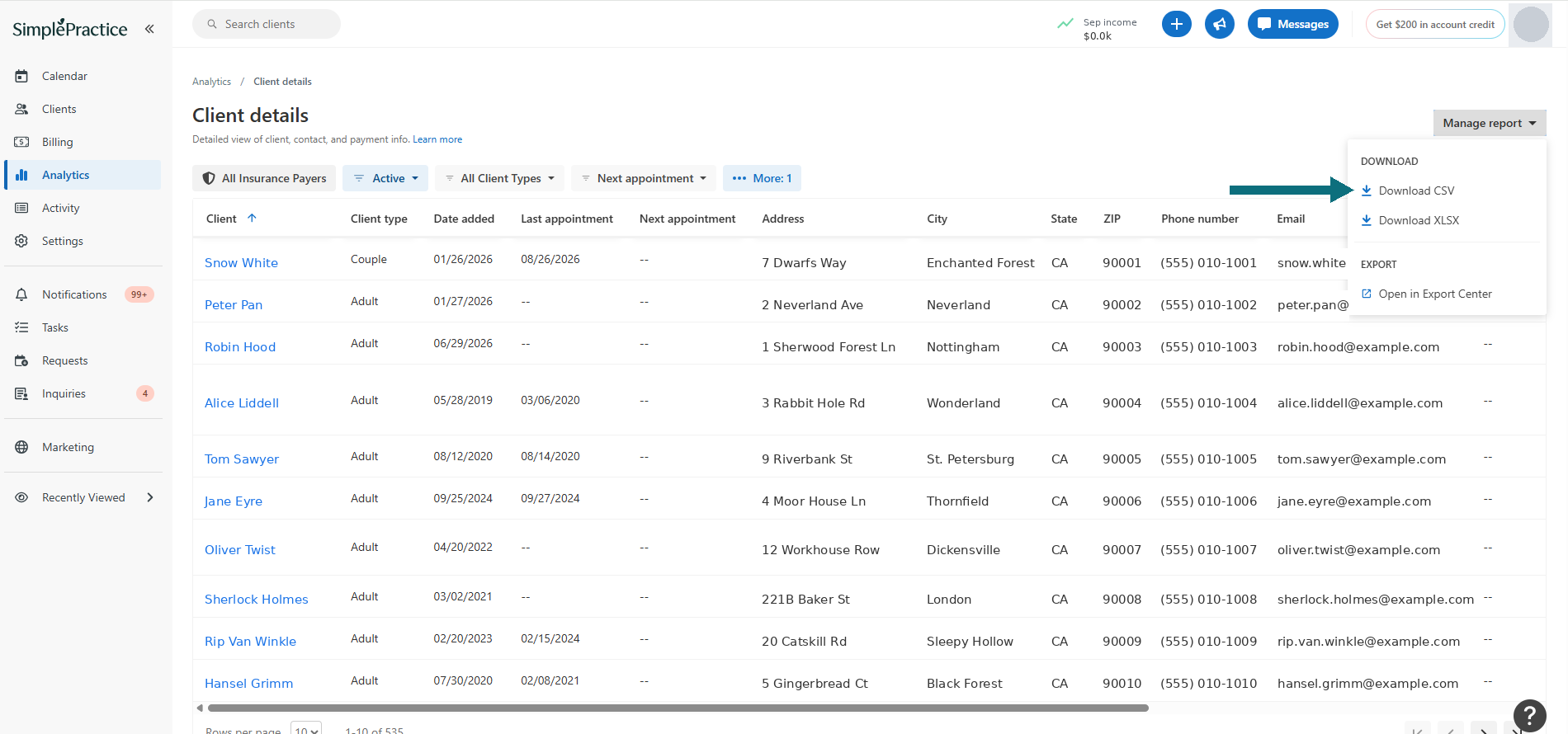Image resolution: width=1568 pixels, height=734 pixels.
Task: Open announcements megaphone icon
Action: pyautogui.click(x=1220, y=24)
